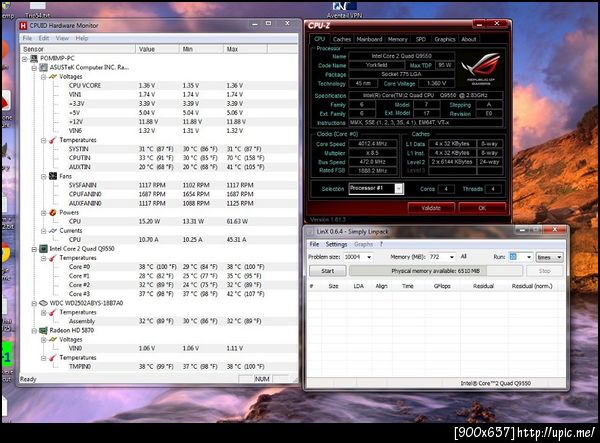The image size is (600, 443).
Task: Click the Radeon HD 5870 card icon
Action: (x=43, y=331)
